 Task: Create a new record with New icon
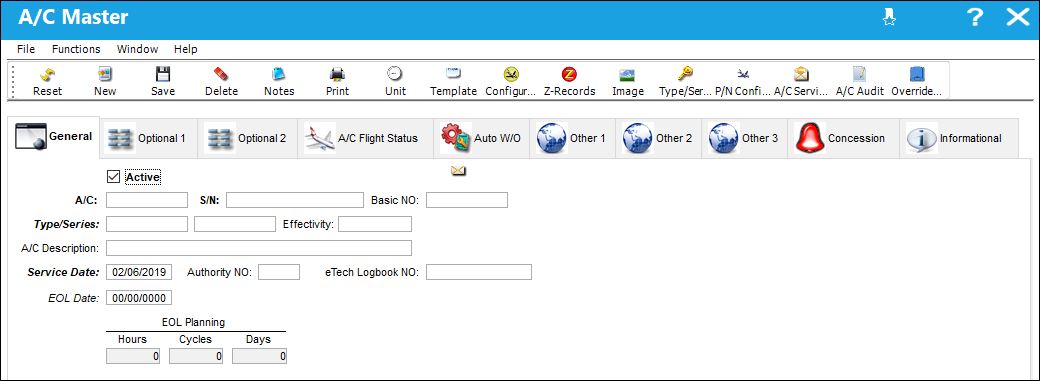[x=105, y=74]
